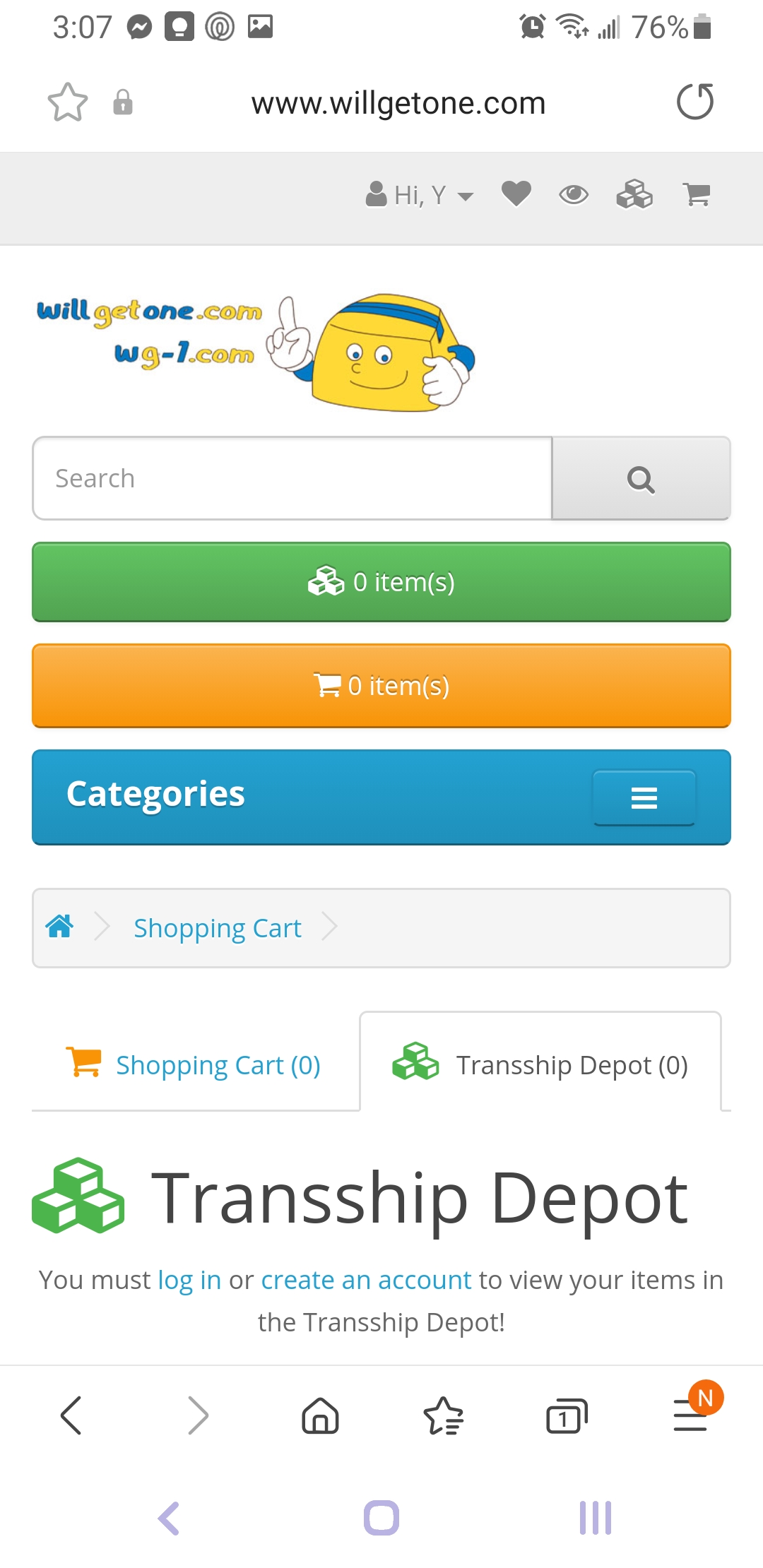
Task: Click the orange 0 item(s) cart button
Action: click(381, 686)
